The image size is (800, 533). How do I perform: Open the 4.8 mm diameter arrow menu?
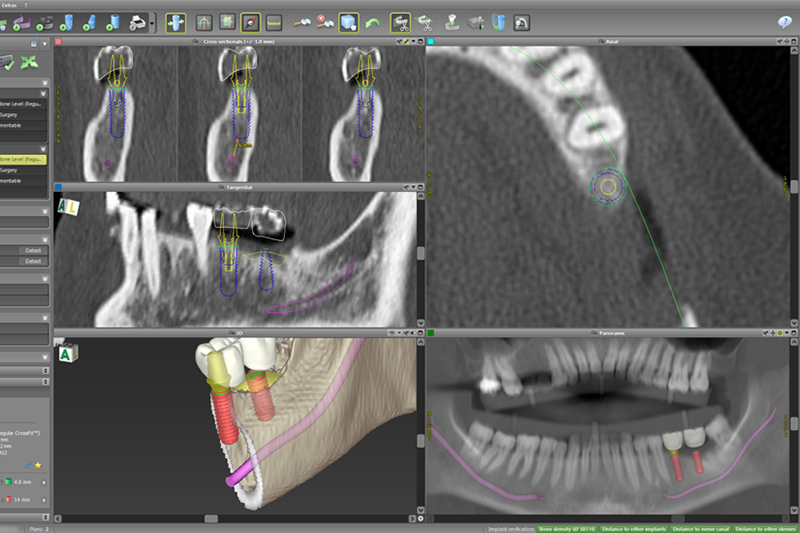tap(44, 483)
